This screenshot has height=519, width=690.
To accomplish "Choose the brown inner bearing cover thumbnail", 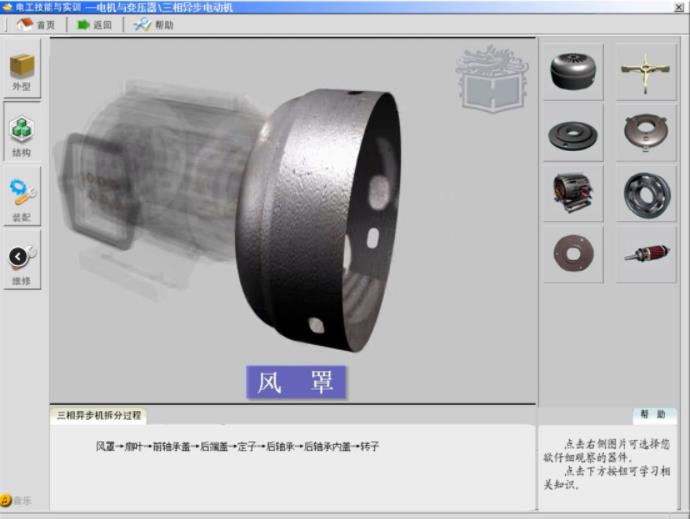I will (573, 254).
